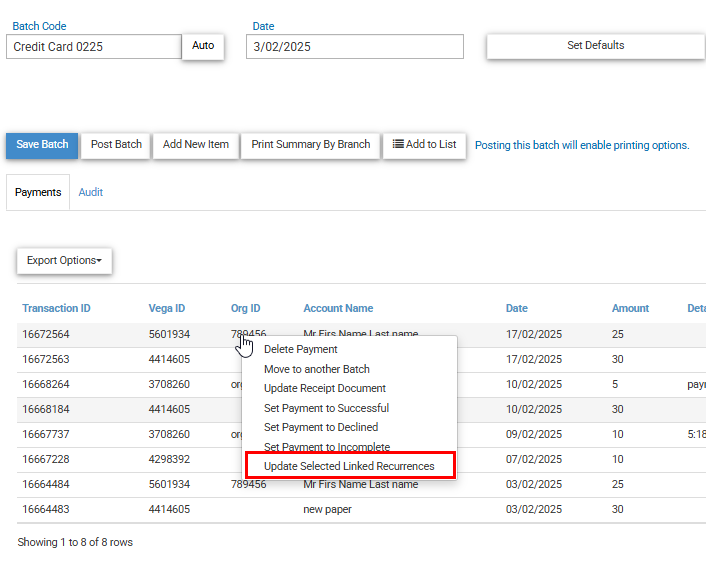Open the Export Options dropdown
The height and width of the screenshot is (561, 706).
[x=64, y=261]
